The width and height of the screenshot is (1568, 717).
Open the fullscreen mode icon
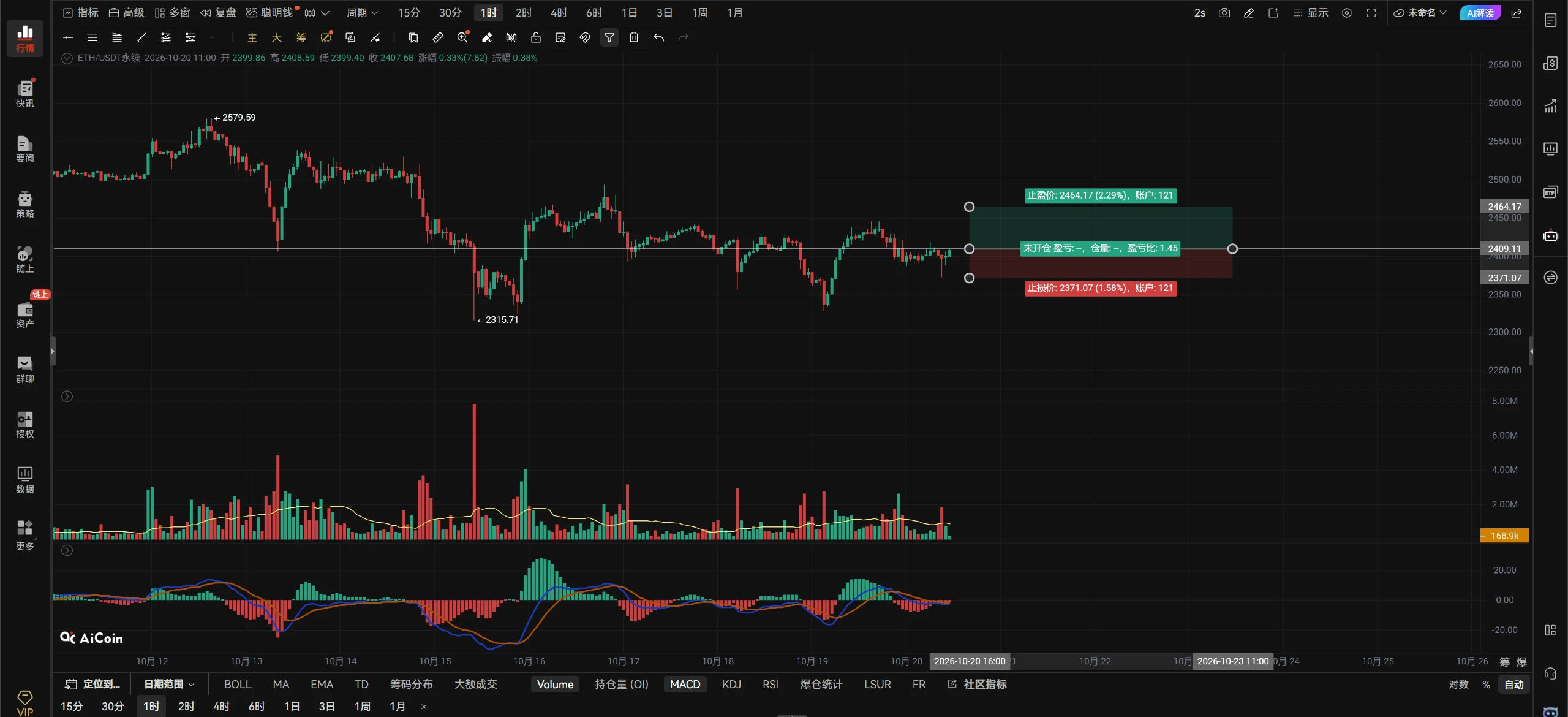pos(1371,13)
